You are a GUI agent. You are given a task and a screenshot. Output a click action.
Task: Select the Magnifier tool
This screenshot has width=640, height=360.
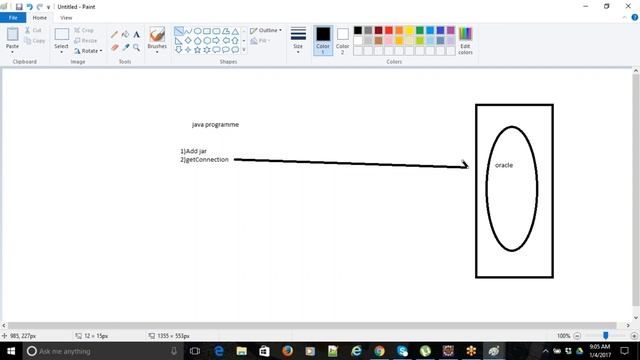coord(136,48)
